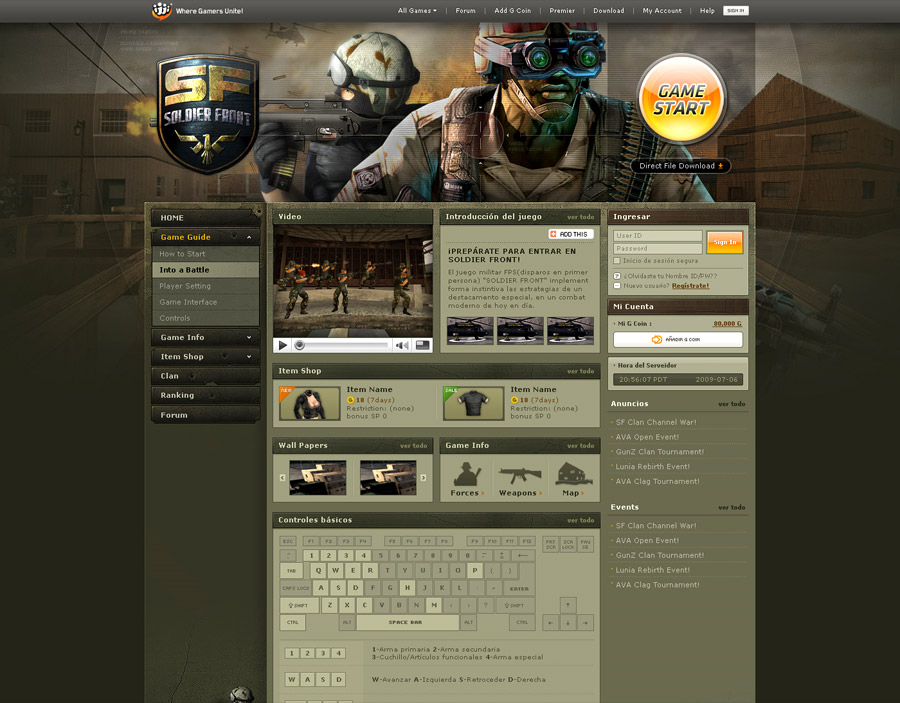This screenshot has height=703, width=900.
Task: Click the 80,000 G coin balance link
Action: pyautogui.click(x=727, y=324)
